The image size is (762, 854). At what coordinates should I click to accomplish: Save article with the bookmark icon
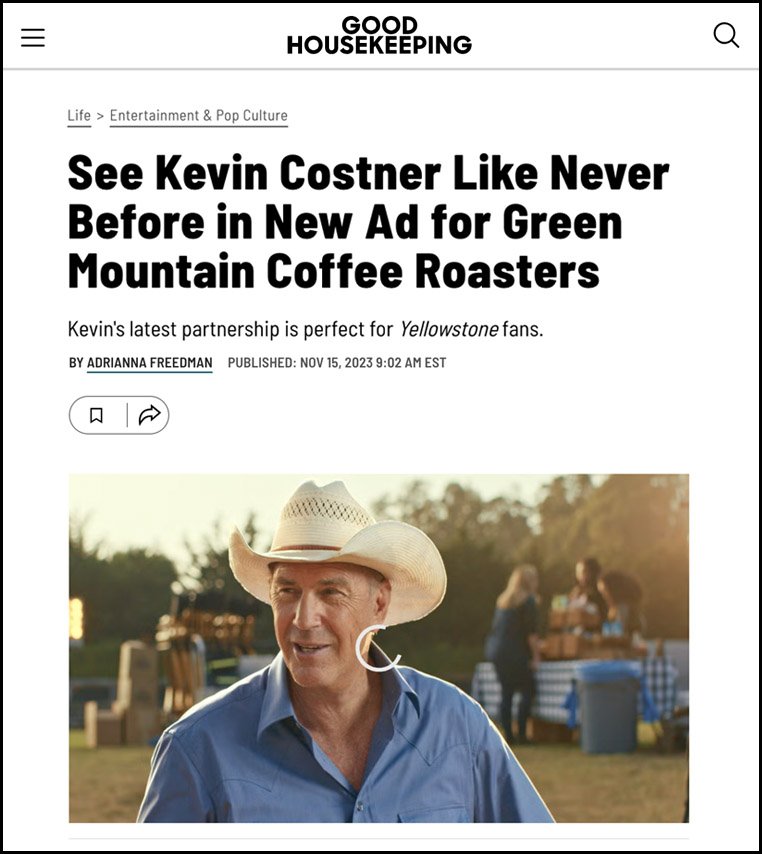pyautogui.click(x=96, y=416)
